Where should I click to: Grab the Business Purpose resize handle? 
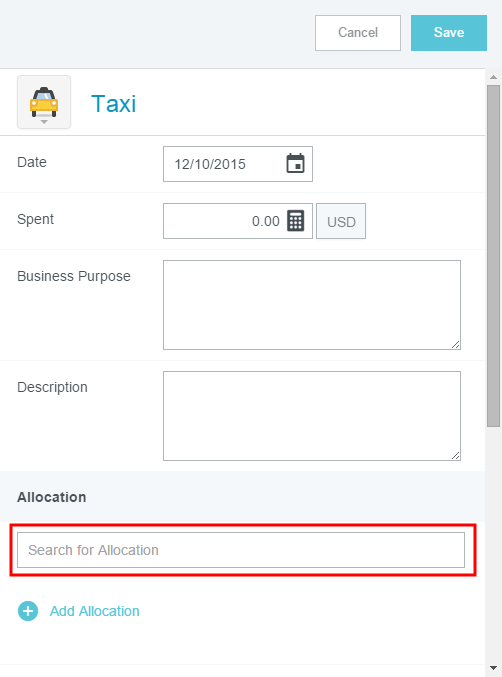click(455, 344)
